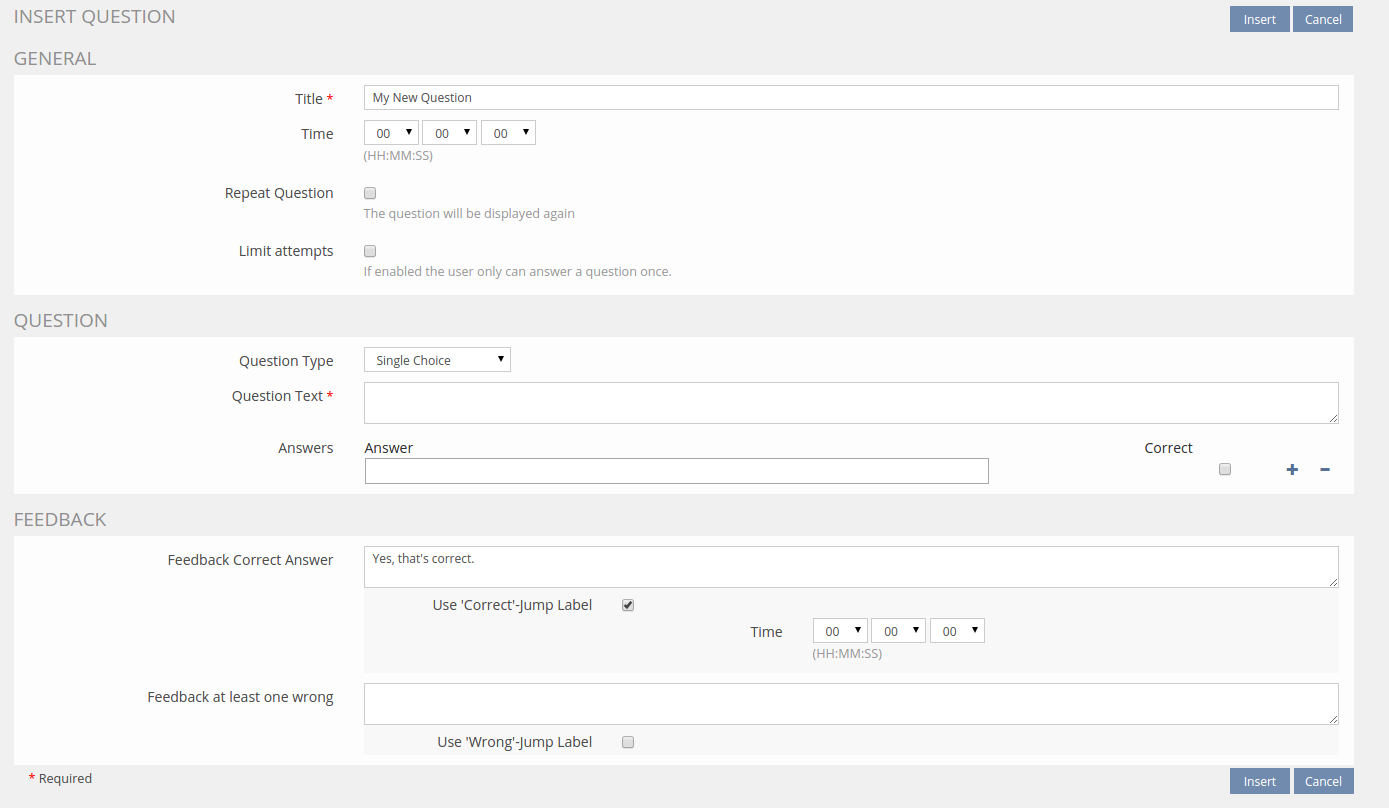The height and width of the screenshot is (808, 1389).
Task: Click the minus icon to remove answer
Action: coord(1325,470)
